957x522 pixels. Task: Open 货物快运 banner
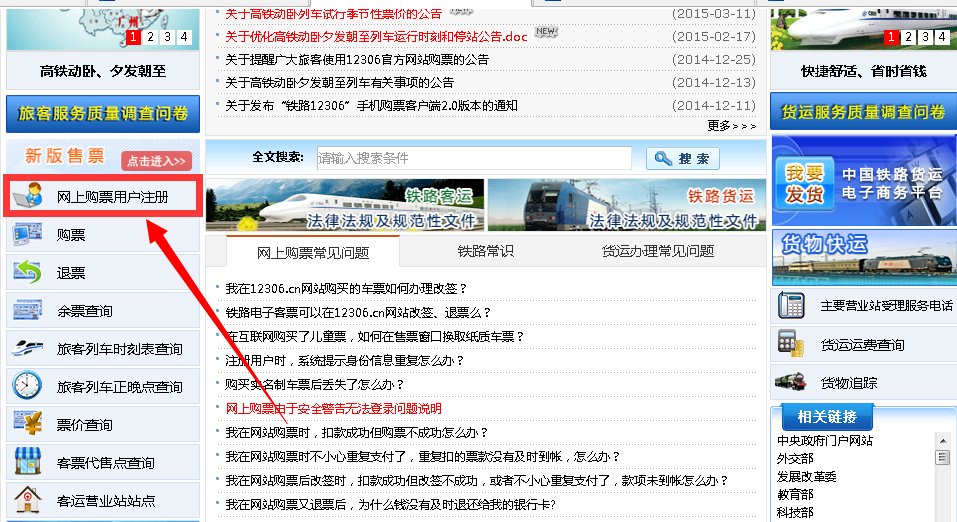(x=864, y=257)
